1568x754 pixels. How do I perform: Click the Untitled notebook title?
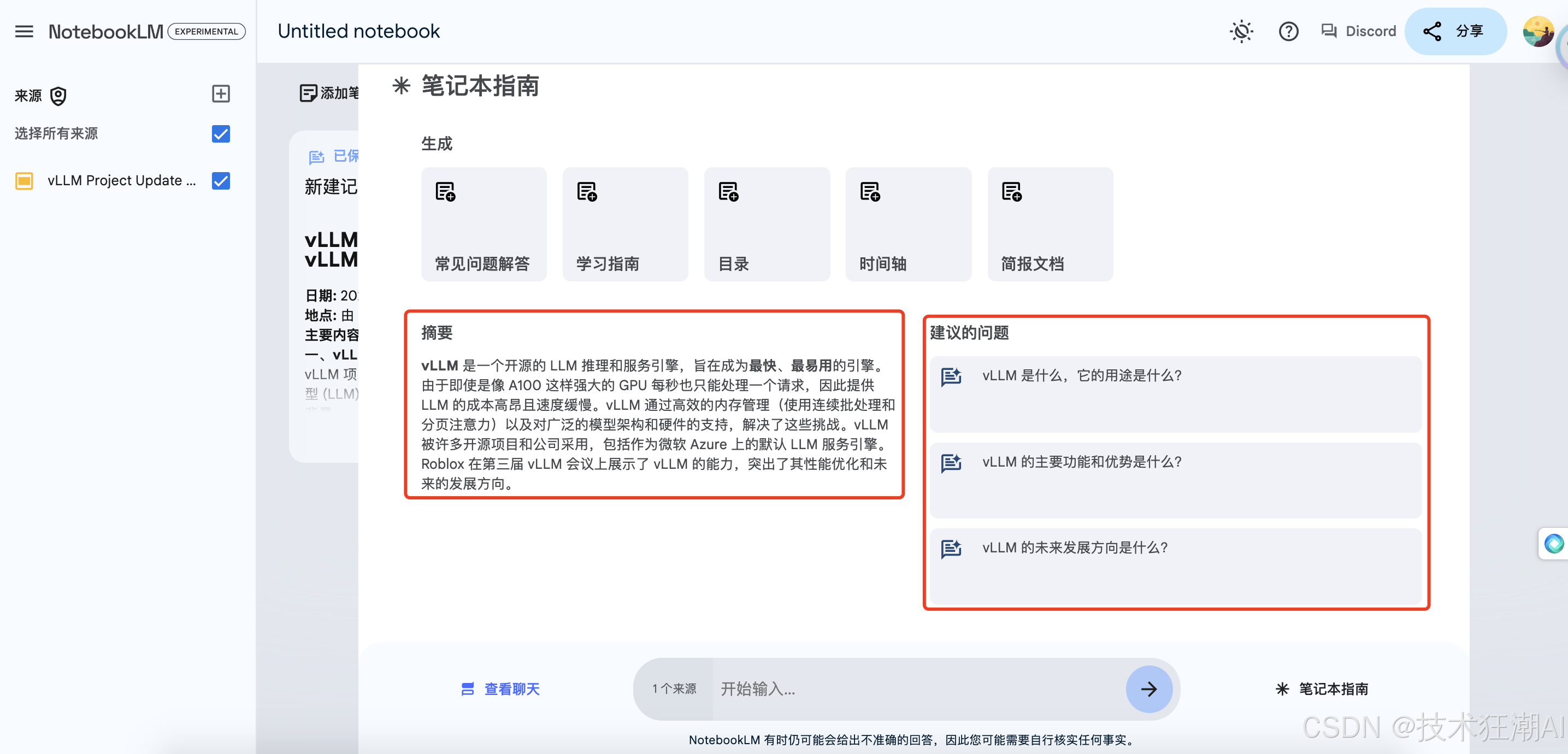coord(358,31)
